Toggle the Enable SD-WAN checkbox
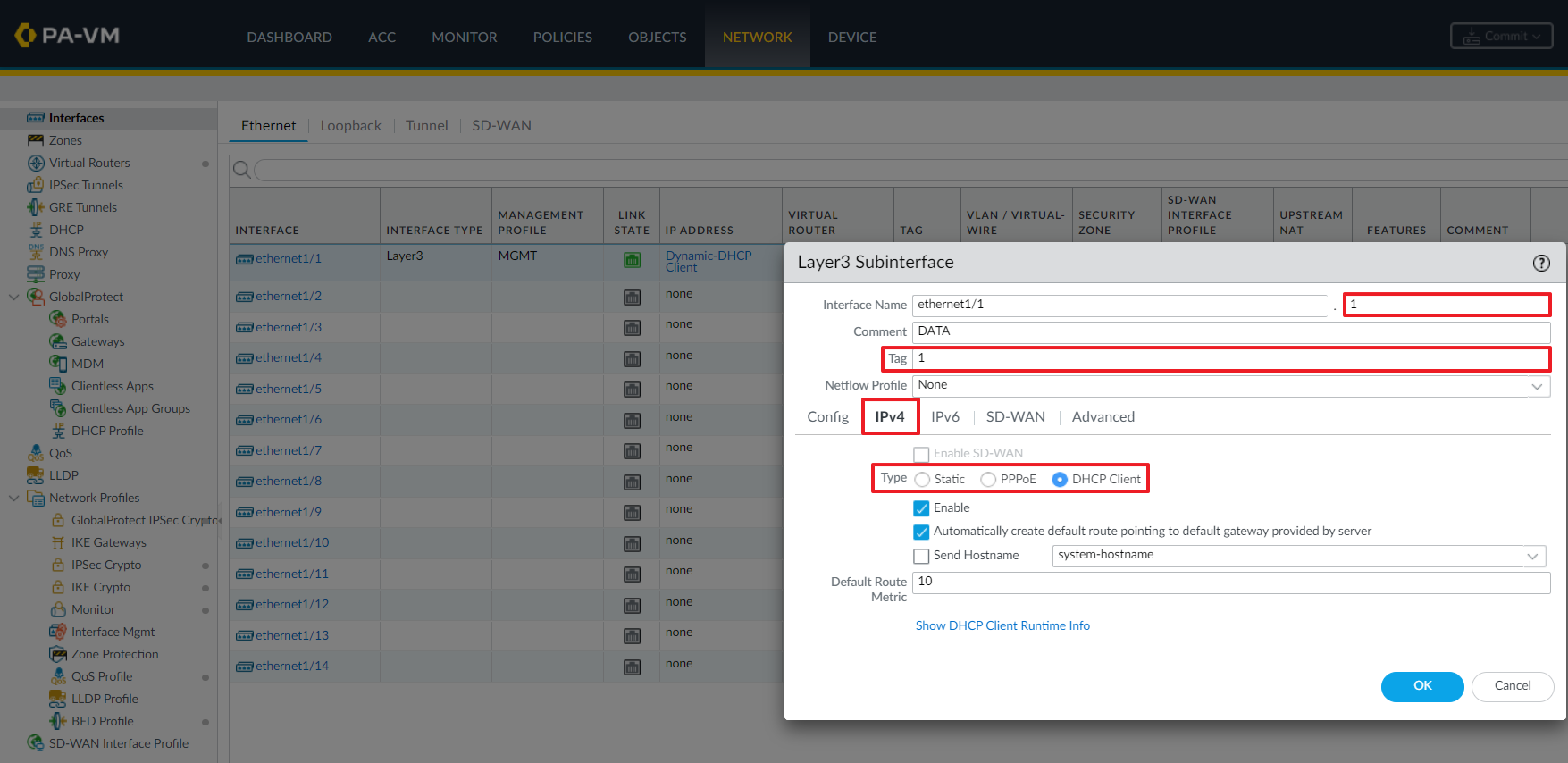1568x763 pixels. coord(921,454)
